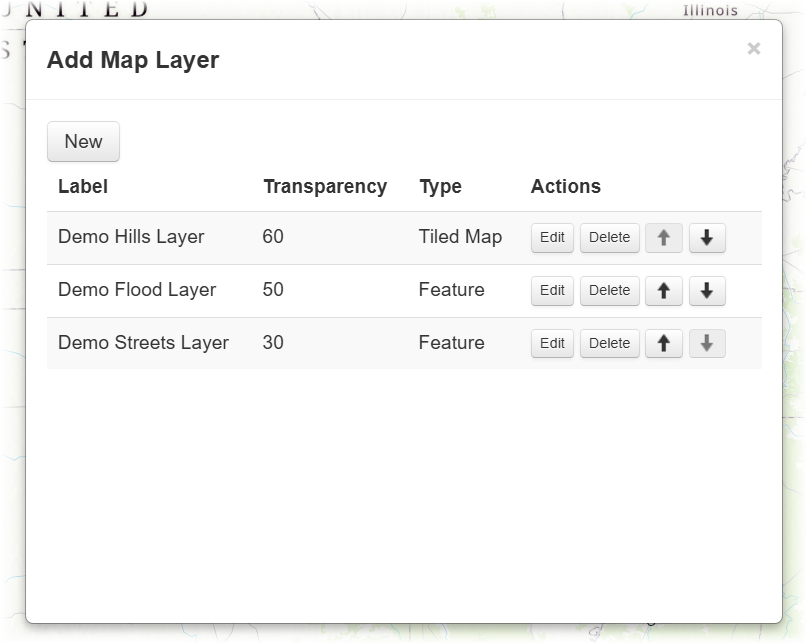This screenshot has width=807, height=644.
Task: Move Demo Hills Layer down with the down arrow
Action: click(x=707, y=237)
